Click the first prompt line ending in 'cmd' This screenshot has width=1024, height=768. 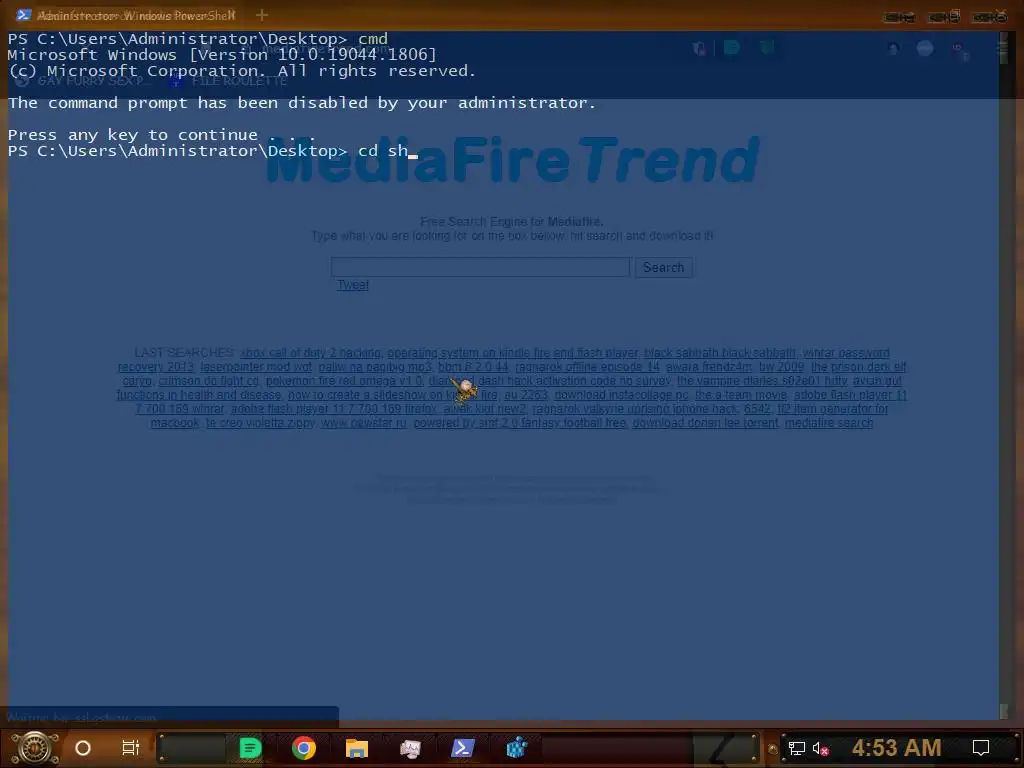(198, 39)
